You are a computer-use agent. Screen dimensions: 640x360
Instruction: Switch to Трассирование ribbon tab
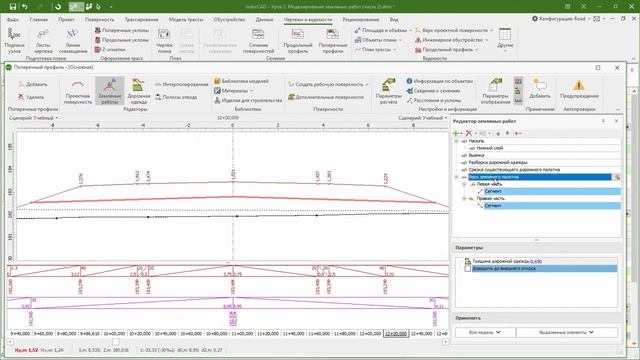141,19
